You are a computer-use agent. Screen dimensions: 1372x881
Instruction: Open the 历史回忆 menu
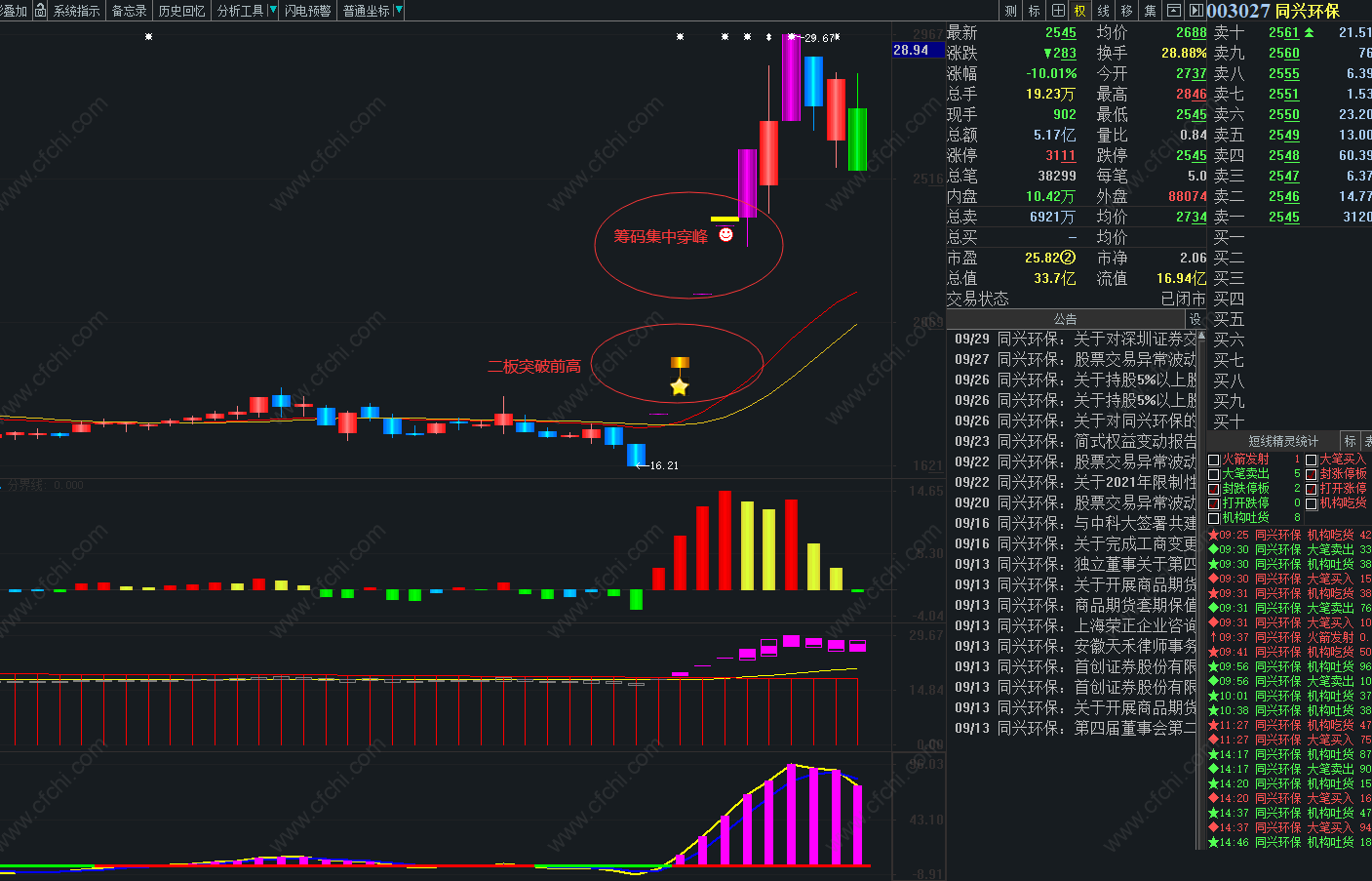point(181,11)
